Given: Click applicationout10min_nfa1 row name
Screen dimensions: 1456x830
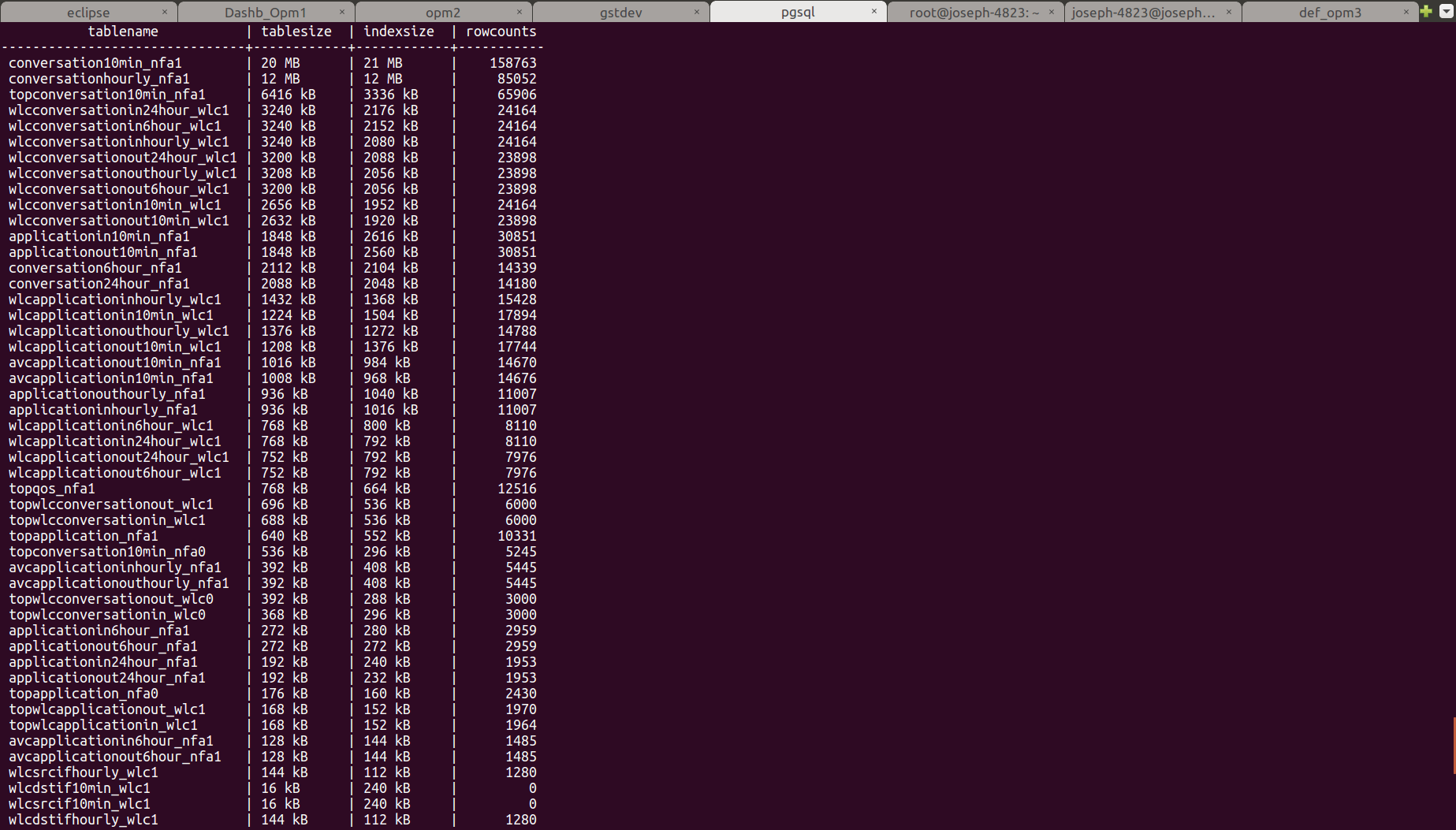Looking at the screenshot, I should (x=103, y=252).
